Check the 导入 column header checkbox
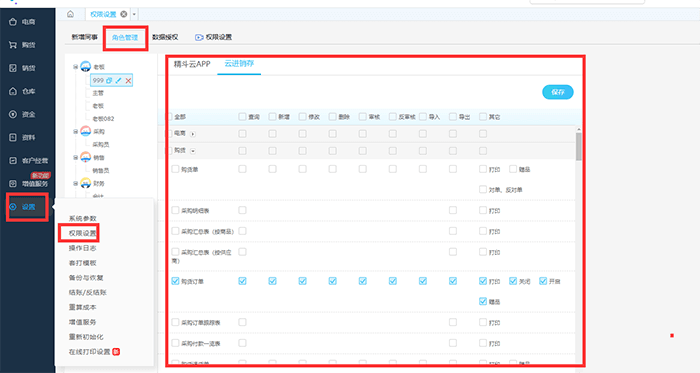700x373 pixels. [423, 116]
